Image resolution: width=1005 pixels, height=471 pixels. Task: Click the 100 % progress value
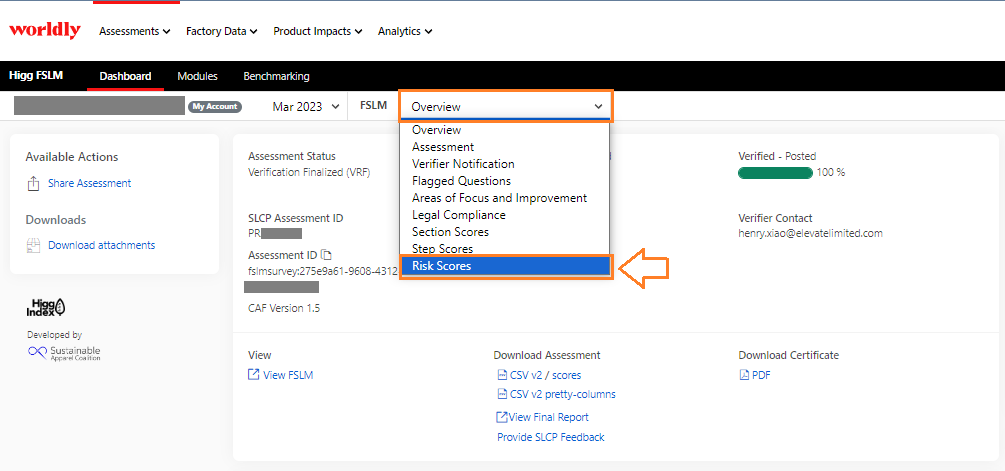tap(831, 172)
